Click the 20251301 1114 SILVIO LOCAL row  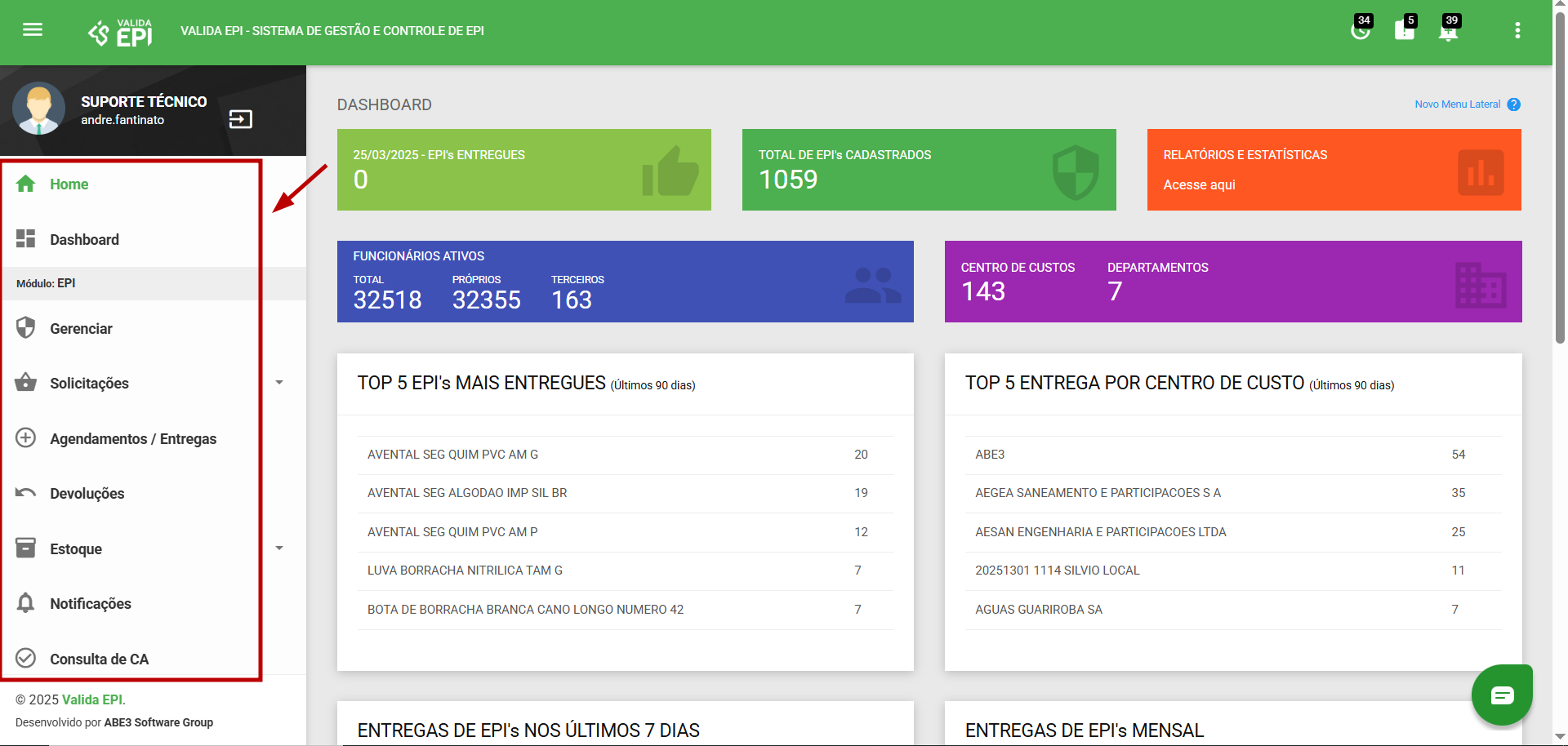1233,571
